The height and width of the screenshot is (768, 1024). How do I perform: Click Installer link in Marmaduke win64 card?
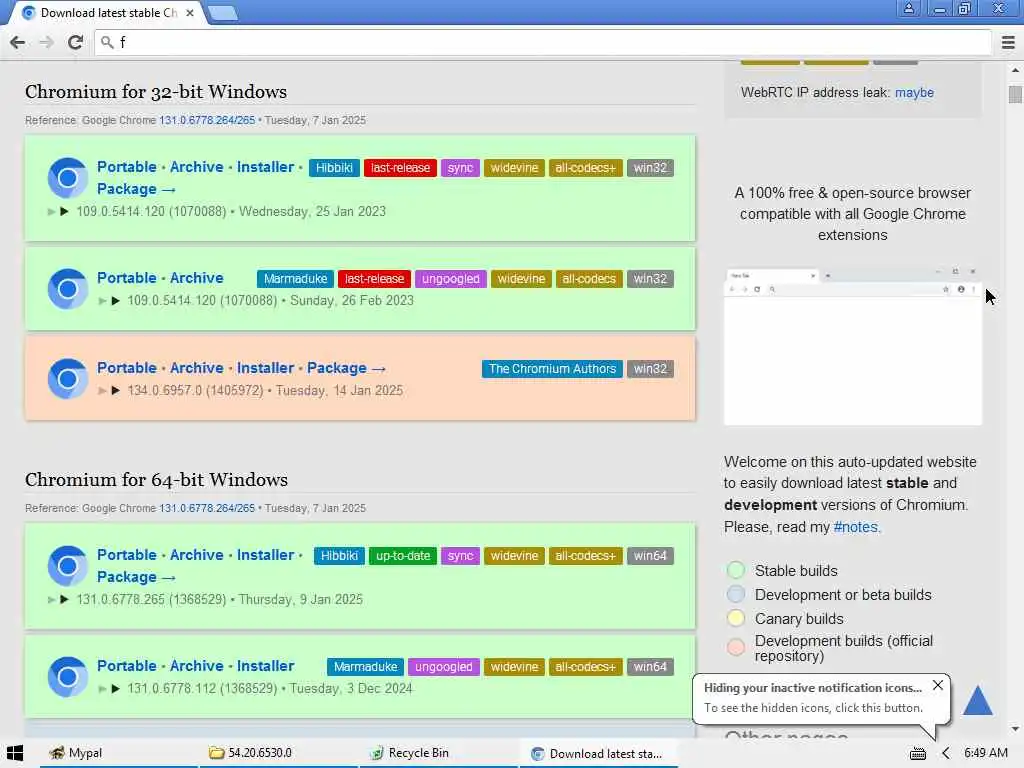click(x=265, y=666)
